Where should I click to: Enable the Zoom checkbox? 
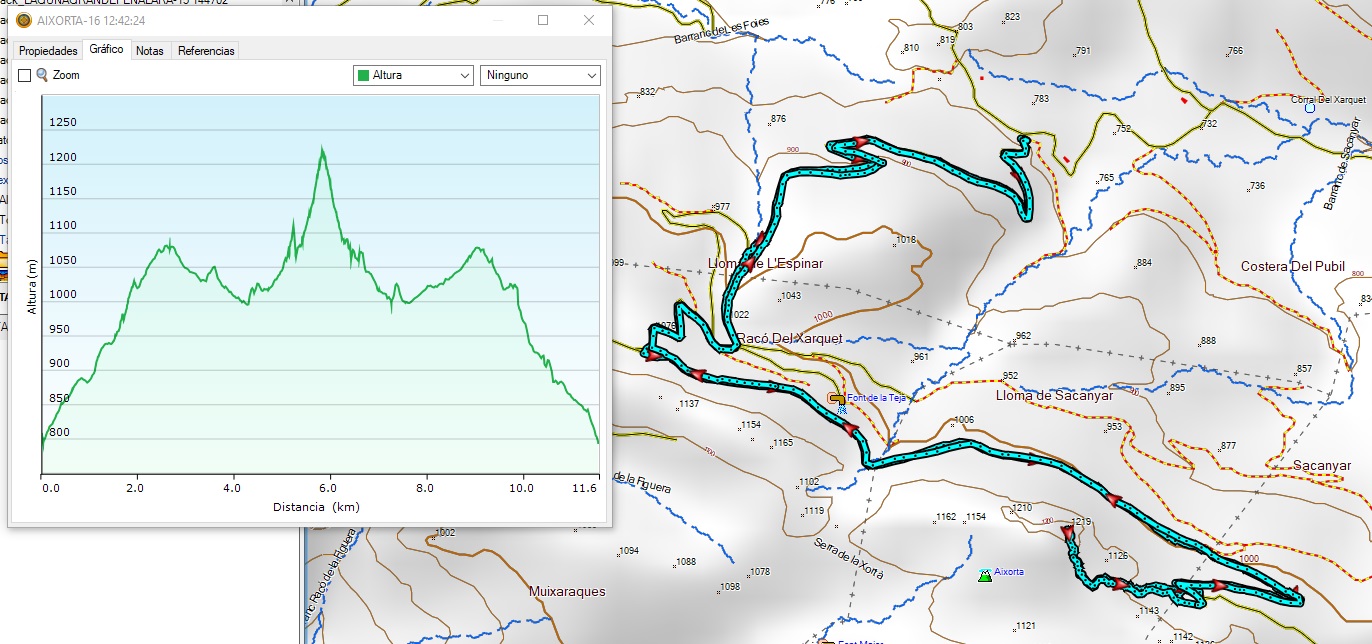25,75
